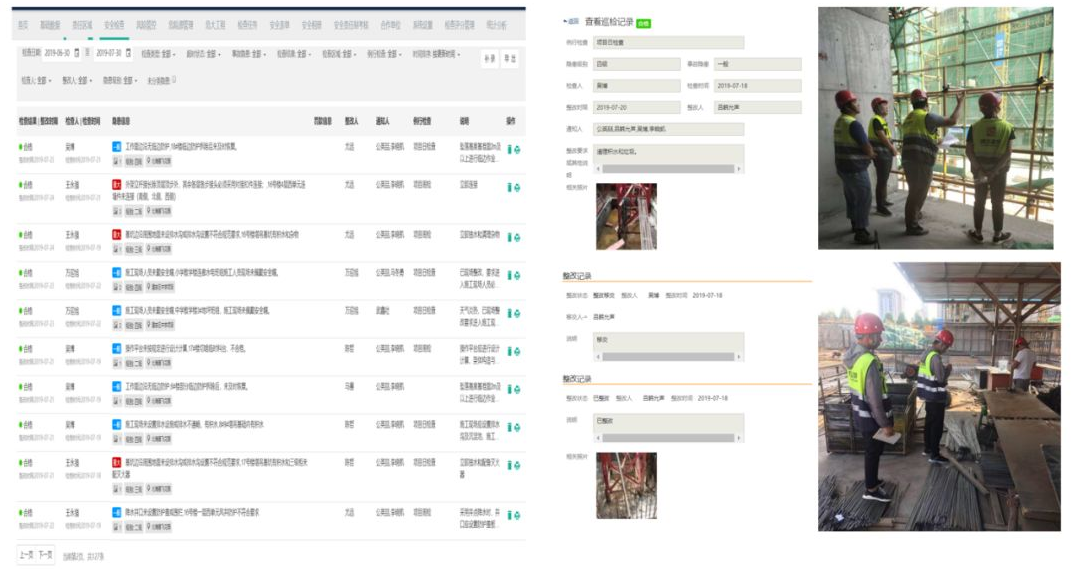Viewport: 1074px width, 569px height.
Task: Open lower site photo of workers near rebar
Action: 939,396
